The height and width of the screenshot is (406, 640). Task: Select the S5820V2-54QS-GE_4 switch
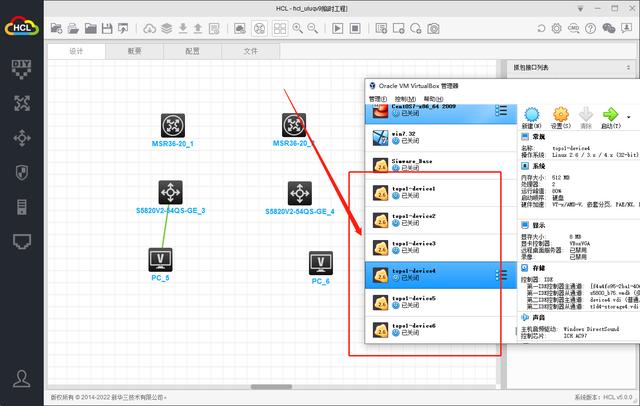point(300,193)
